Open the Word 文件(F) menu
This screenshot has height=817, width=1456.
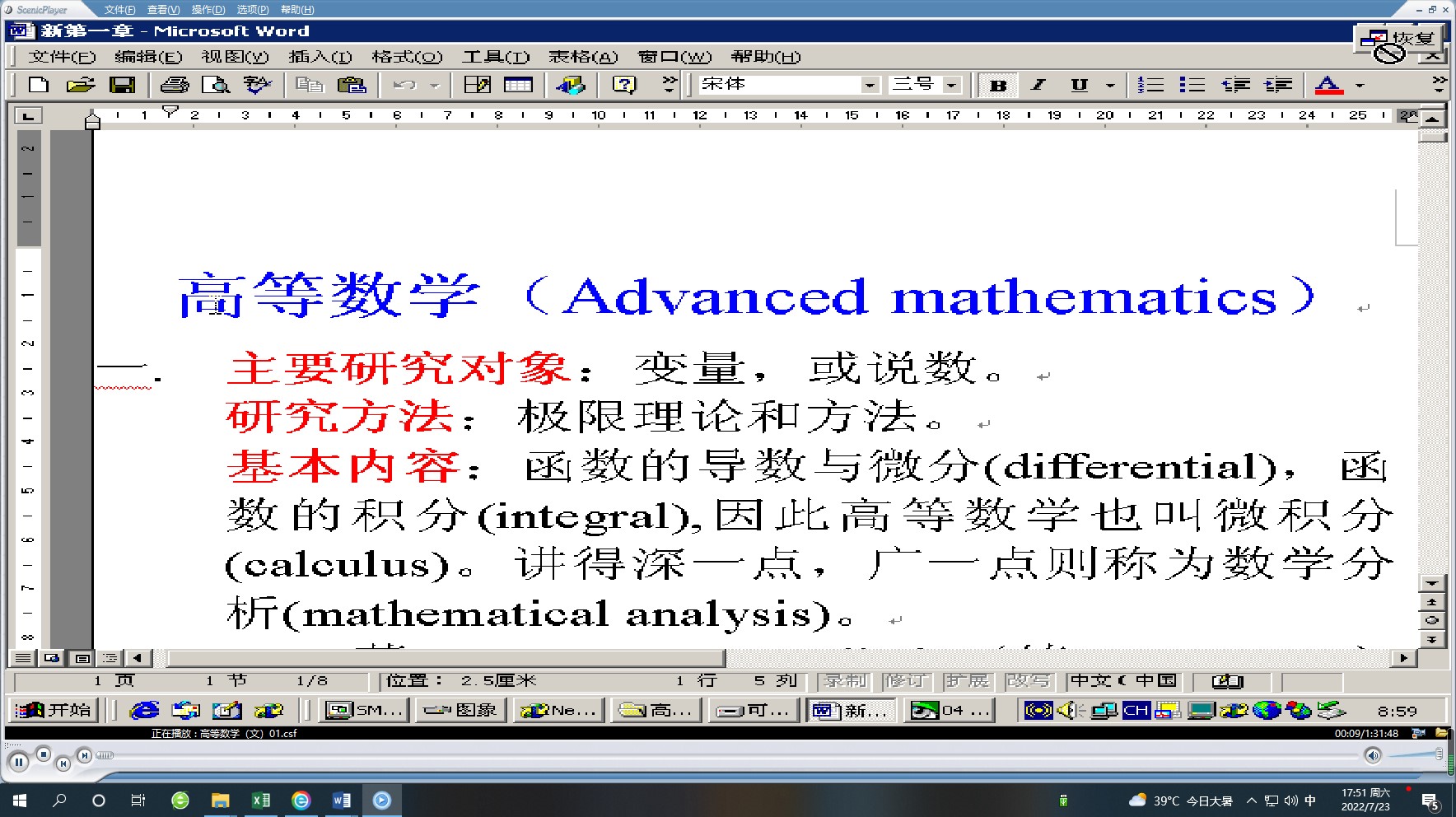click(63, 57)
